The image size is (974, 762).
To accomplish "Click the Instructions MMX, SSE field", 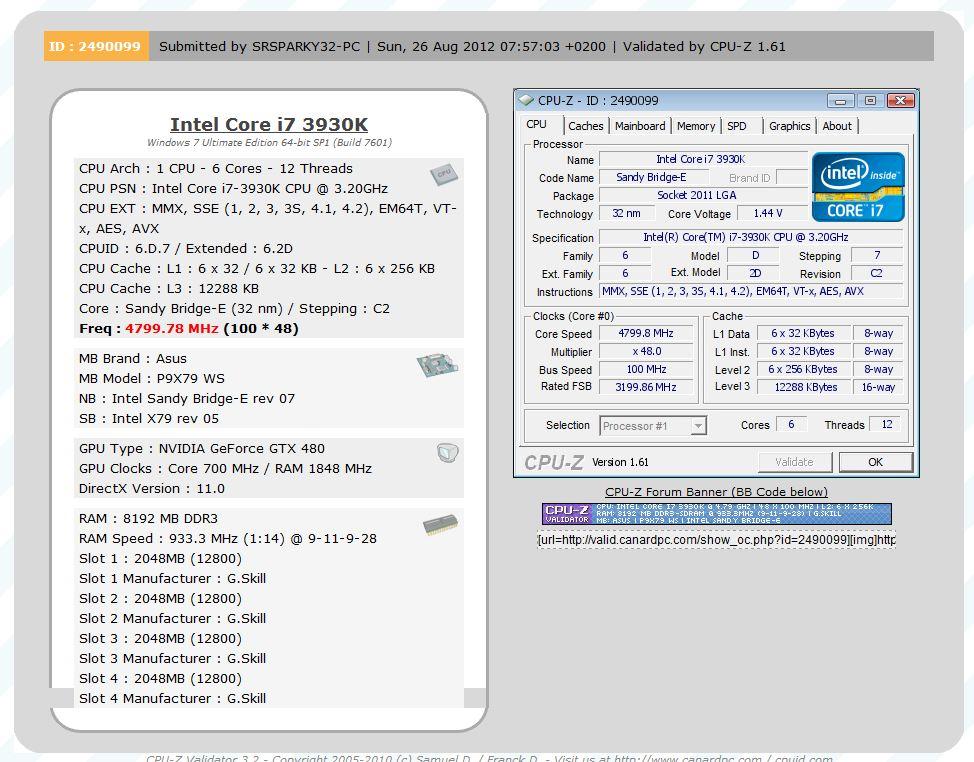I will (x=750, y=291).
